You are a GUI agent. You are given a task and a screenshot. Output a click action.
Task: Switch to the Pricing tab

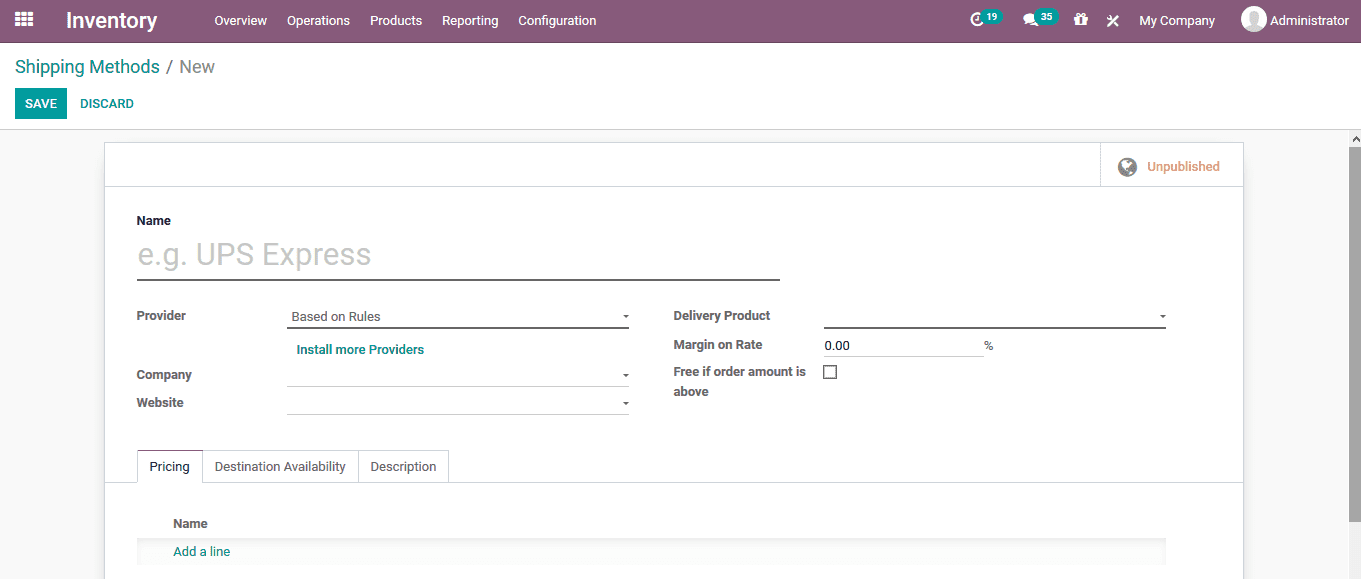click(170, 467)
